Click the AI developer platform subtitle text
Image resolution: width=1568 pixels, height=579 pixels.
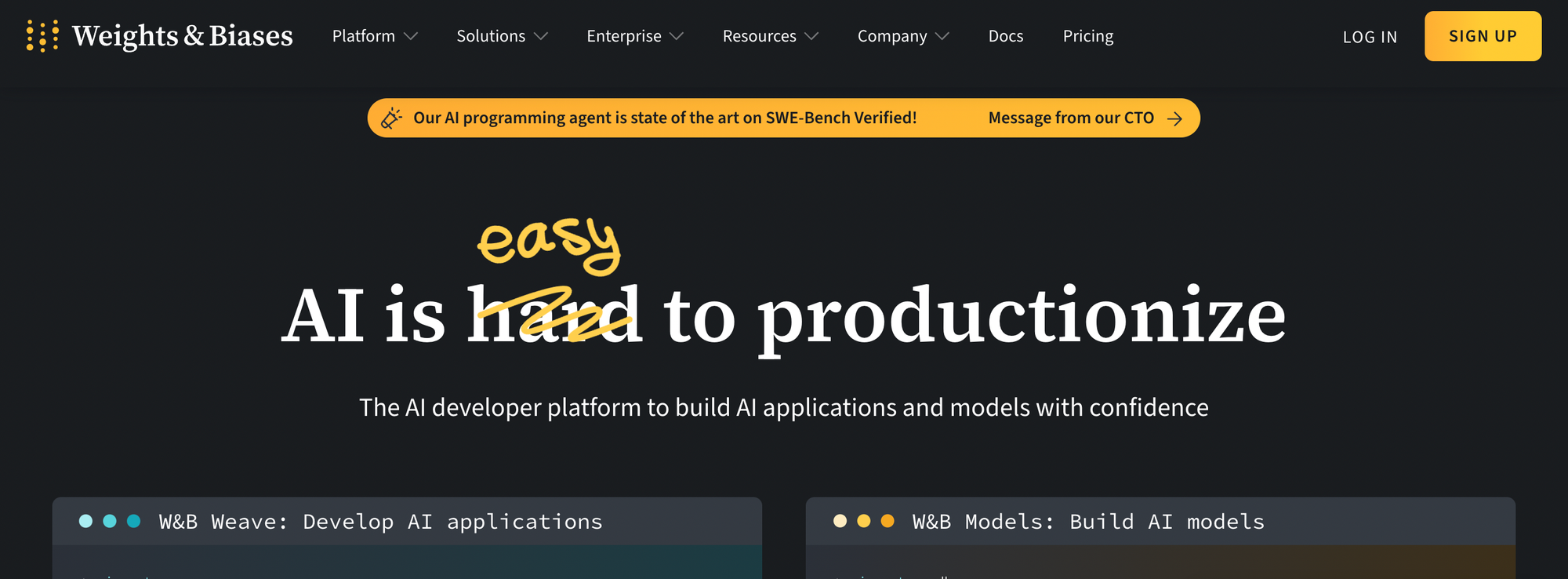click(x=784, y=407)
